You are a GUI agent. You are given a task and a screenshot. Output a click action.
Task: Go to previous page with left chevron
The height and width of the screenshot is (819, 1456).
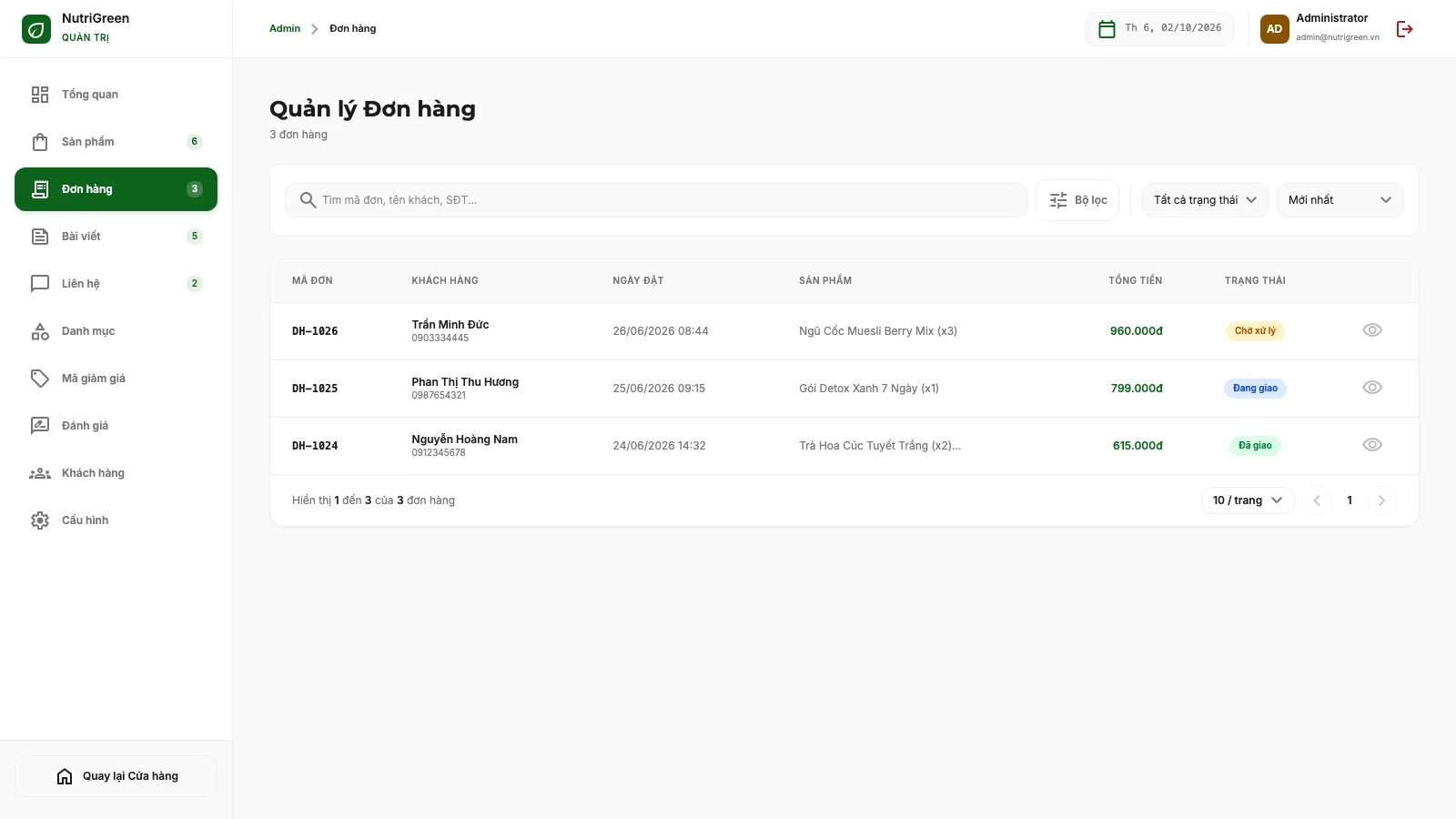1317,500
